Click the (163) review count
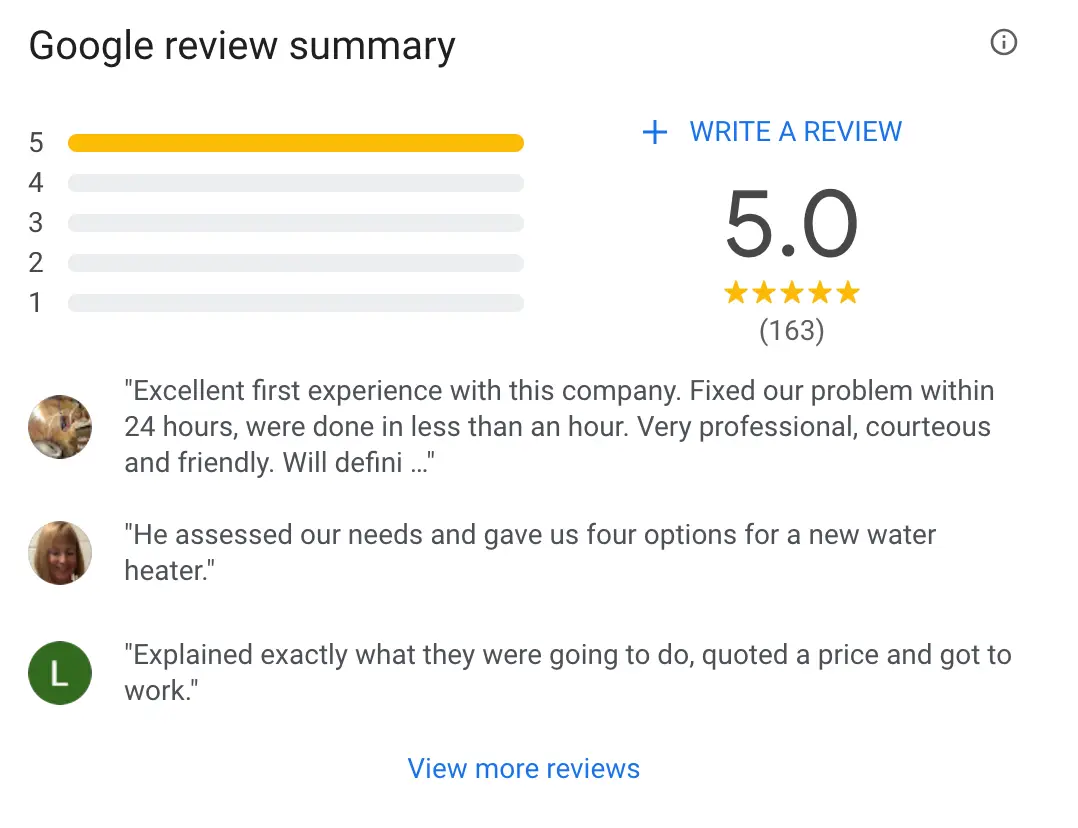The height and width of the screenshot is (828, 1078). (x=791, y=331)
